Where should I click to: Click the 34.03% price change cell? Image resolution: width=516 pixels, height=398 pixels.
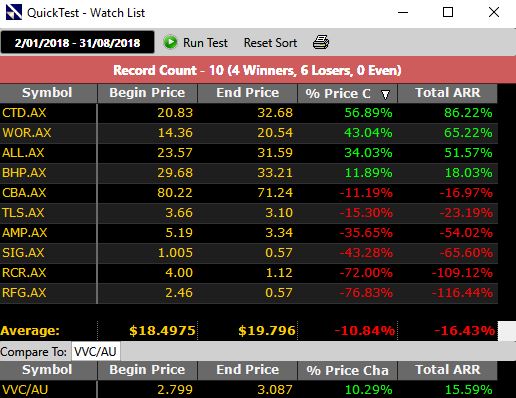click(368, 153)
